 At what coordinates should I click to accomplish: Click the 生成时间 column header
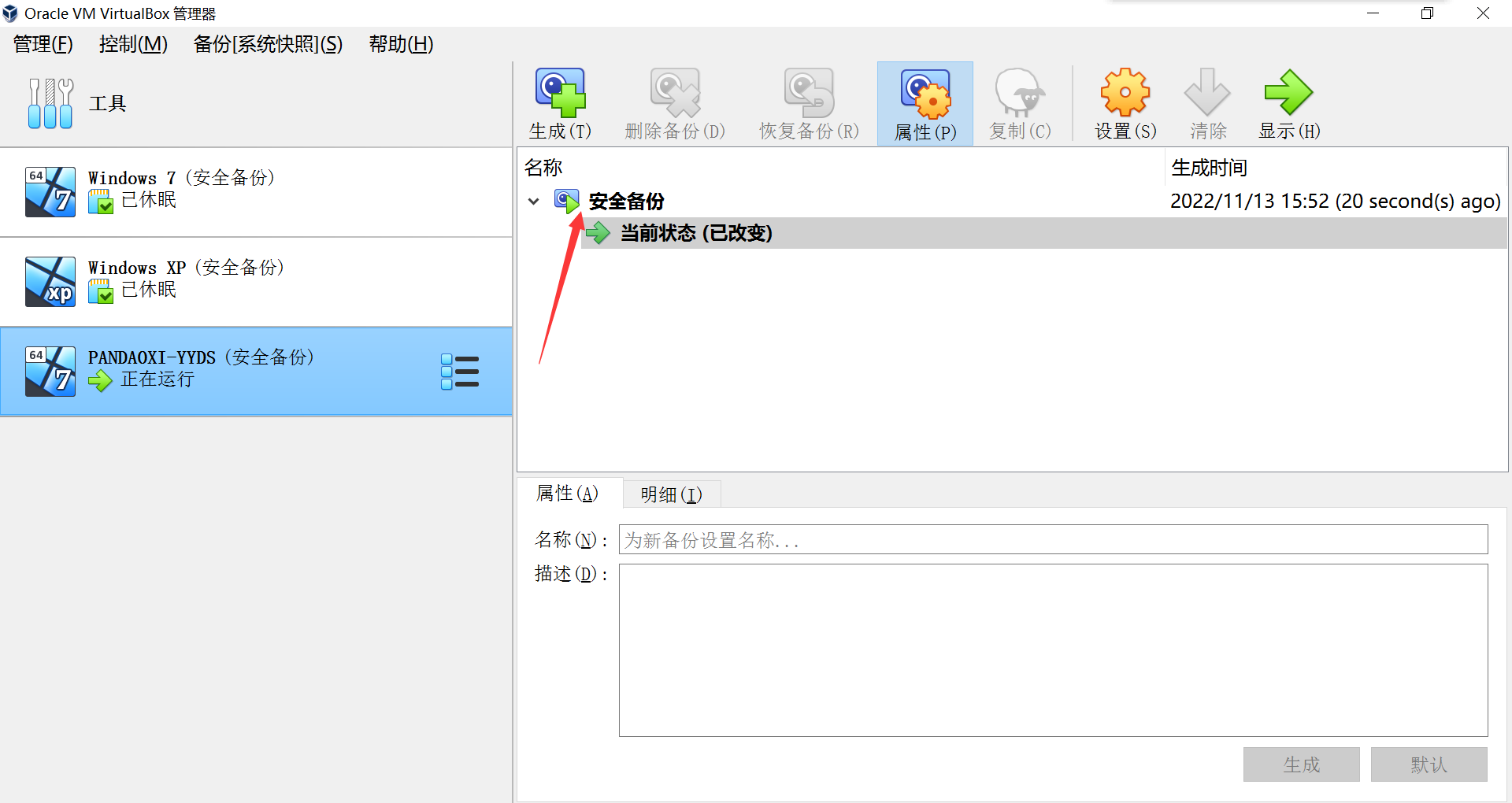[x=1336, y=168]
